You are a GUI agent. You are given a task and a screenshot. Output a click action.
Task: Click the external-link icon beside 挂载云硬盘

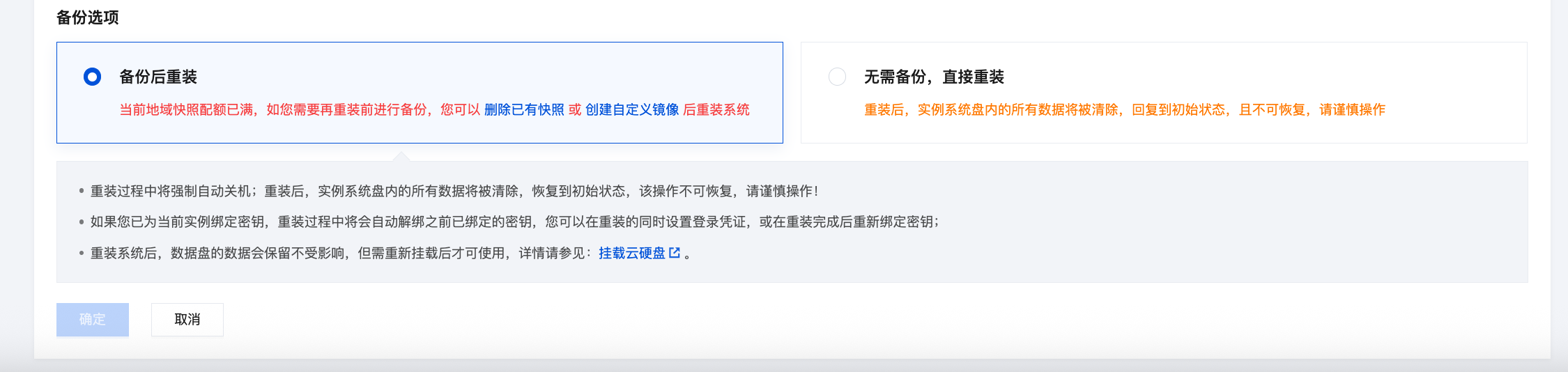click(x=675, y=253)
